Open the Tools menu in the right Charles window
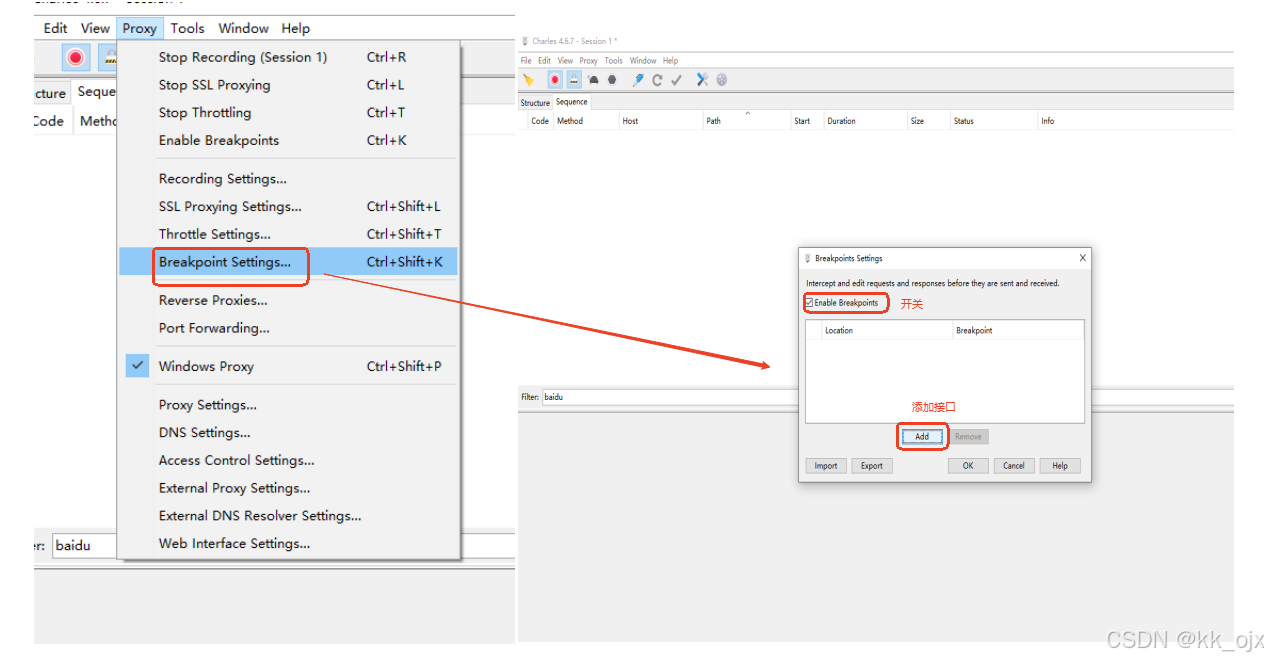Viewport: 1268px width, 661px height. pos(614,61)
